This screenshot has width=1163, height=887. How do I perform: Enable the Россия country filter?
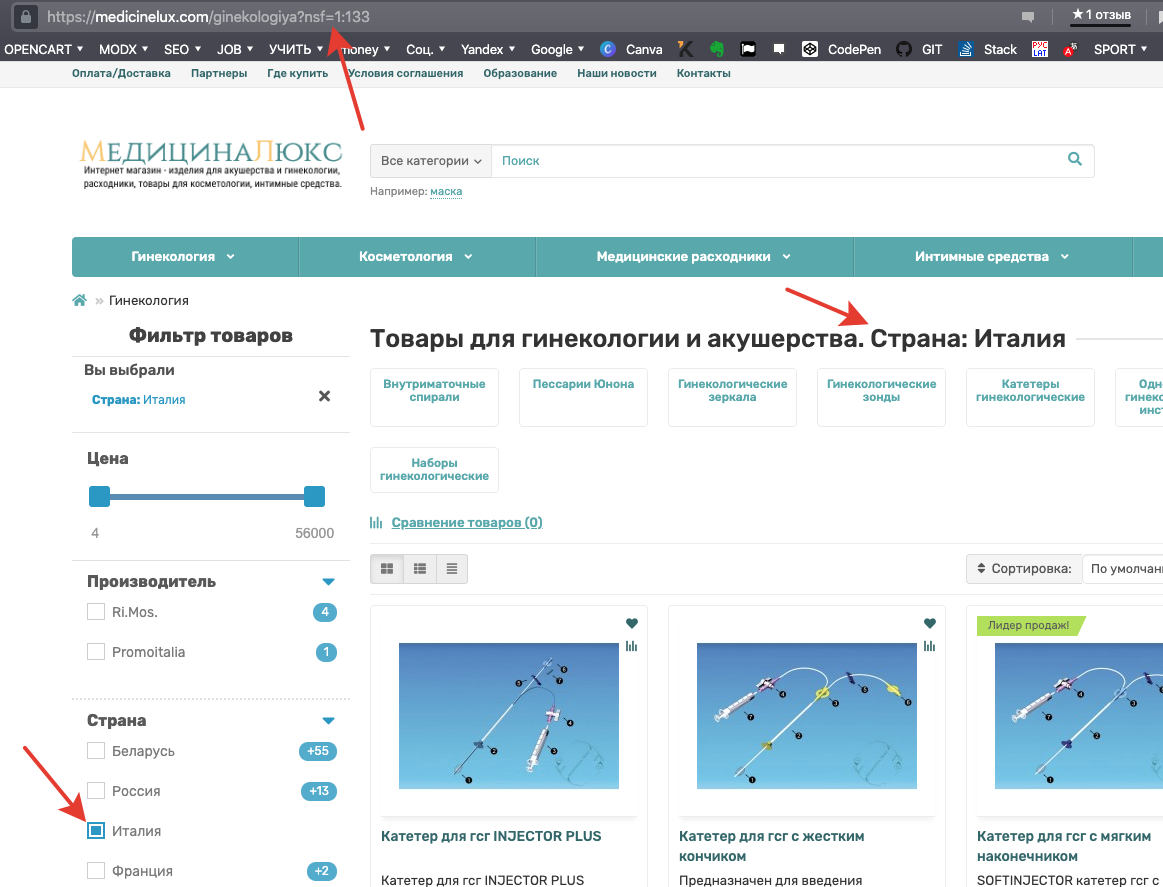(x=96, y=791)
